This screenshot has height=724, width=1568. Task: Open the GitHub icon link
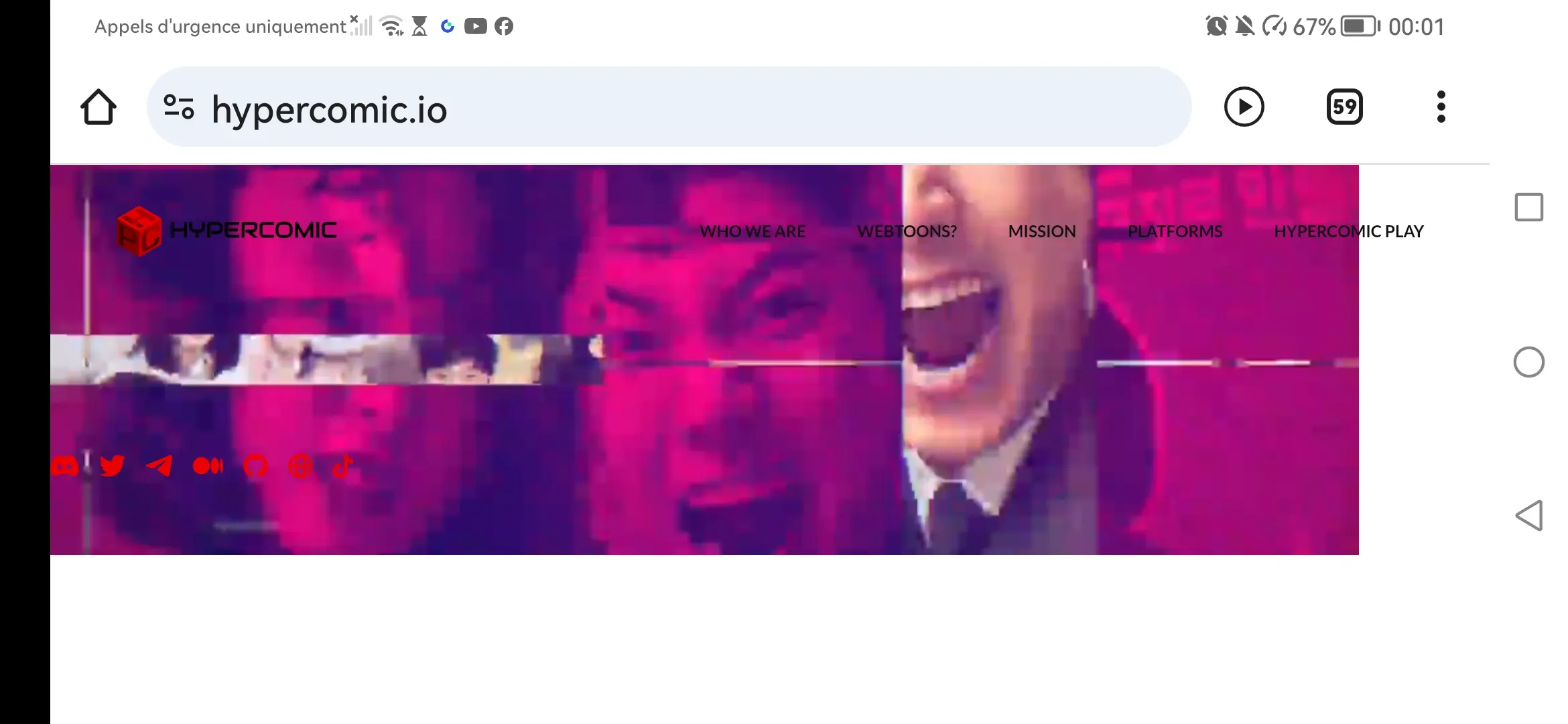[x=255, y=466]
